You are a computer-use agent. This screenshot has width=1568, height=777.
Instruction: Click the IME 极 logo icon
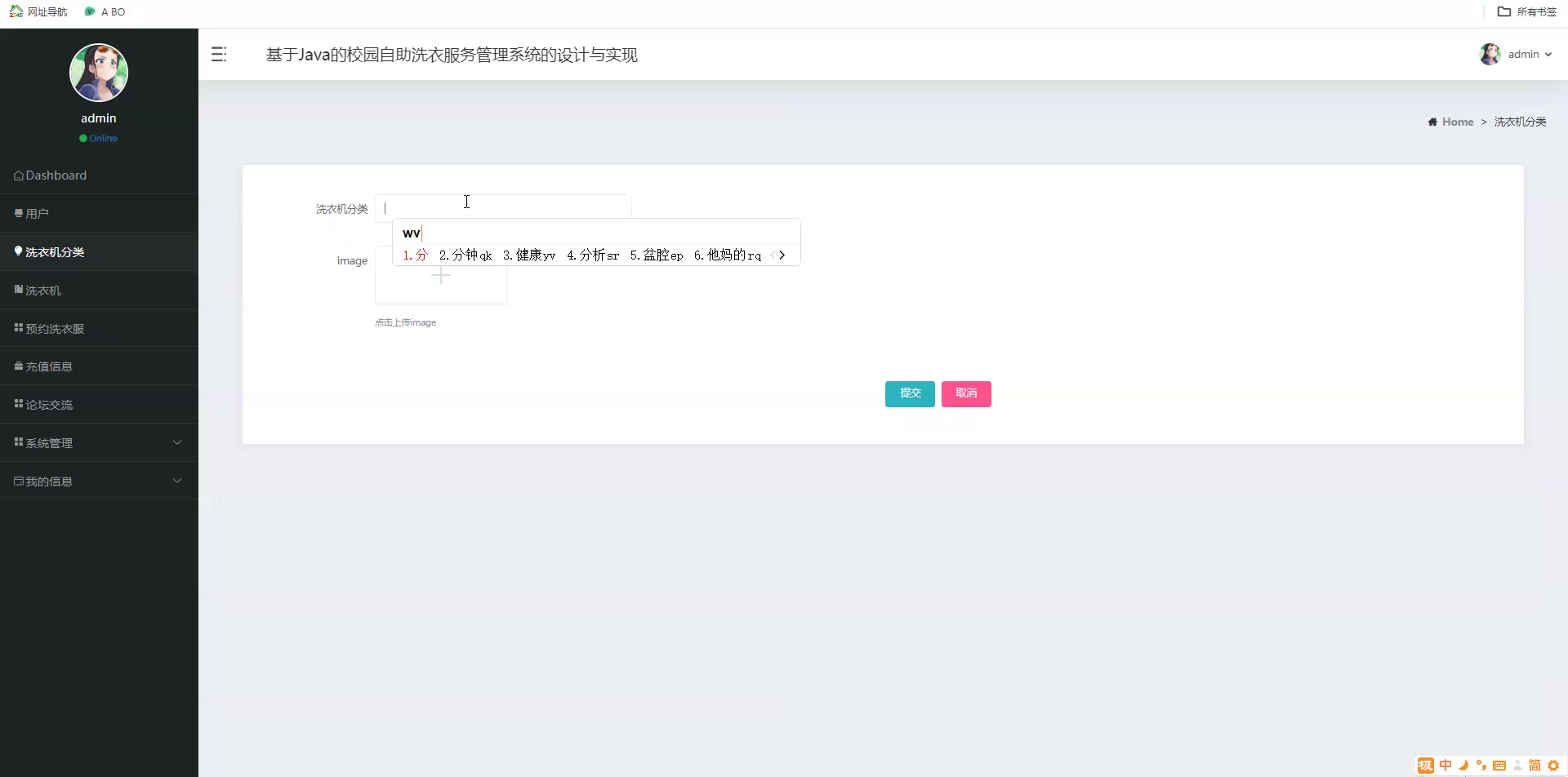1426,766
